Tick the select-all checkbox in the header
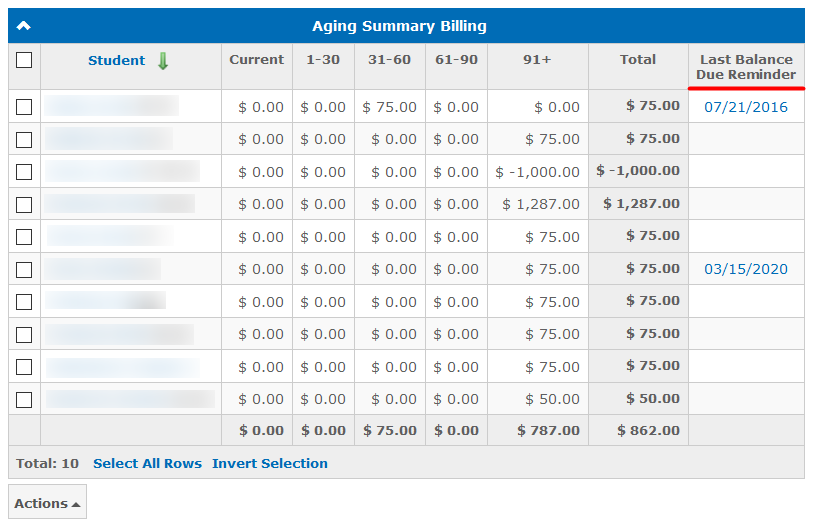The height and width of the screenshot is (526, 815). [24, 60]
